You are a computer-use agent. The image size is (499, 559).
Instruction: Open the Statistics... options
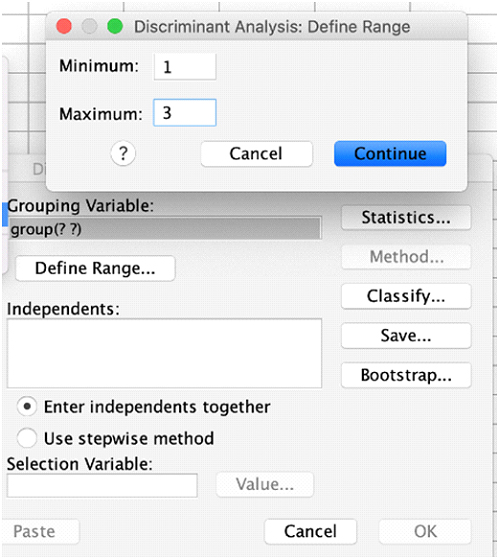tap(406, 217)
